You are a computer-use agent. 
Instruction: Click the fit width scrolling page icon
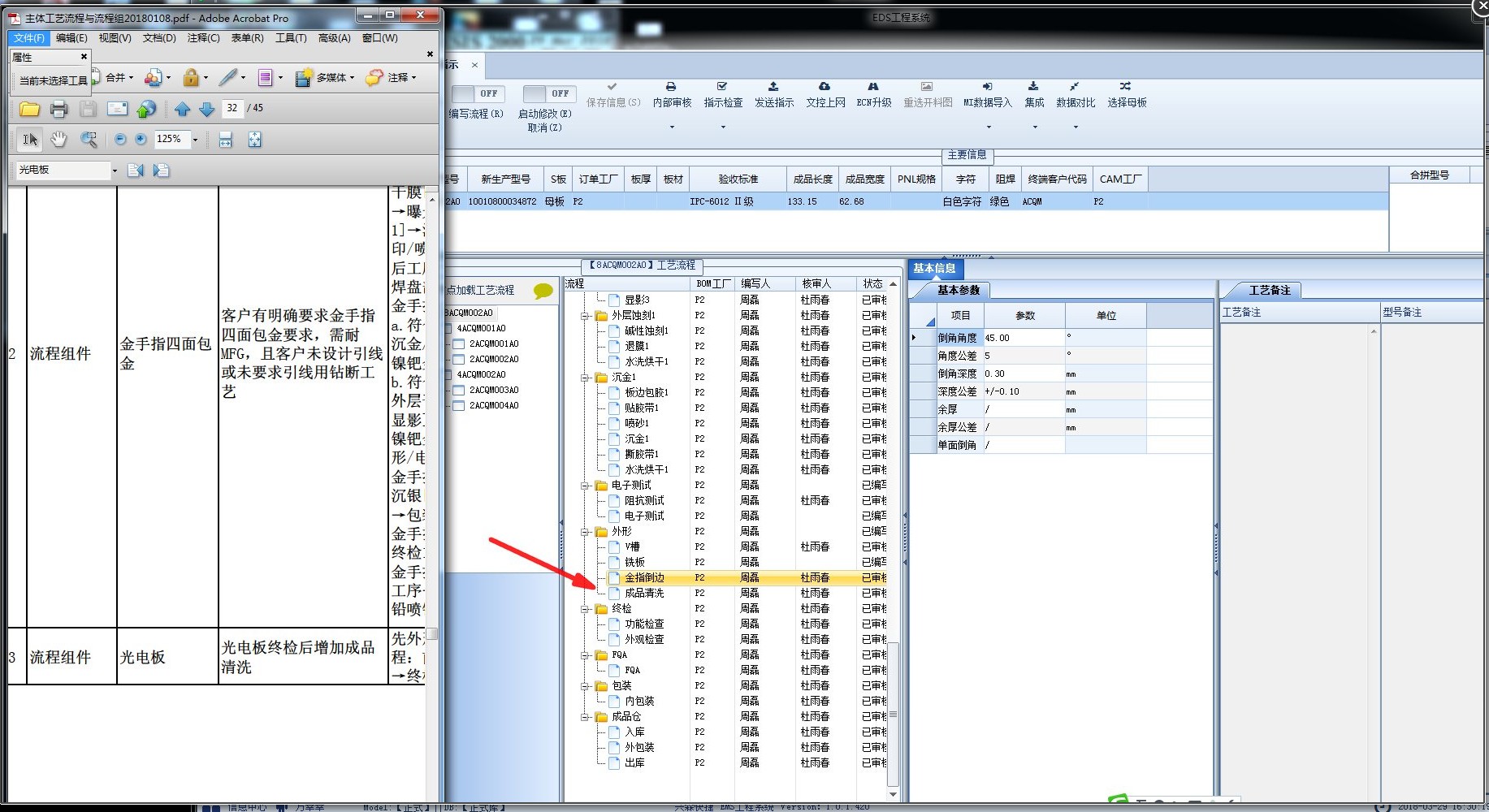coord(226,140)
